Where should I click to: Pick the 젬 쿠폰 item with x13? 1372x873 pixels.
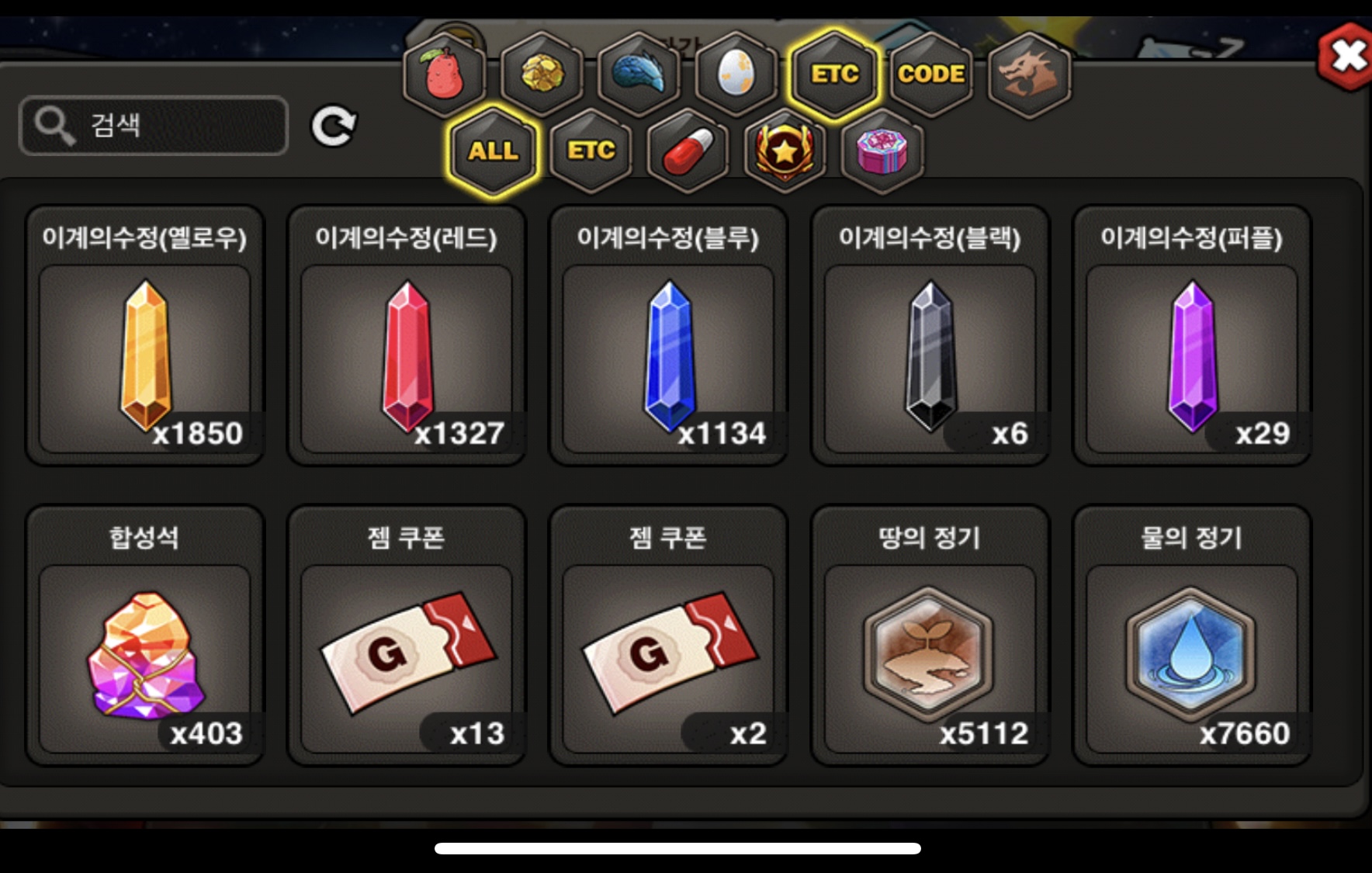click(x=407, y=636)
